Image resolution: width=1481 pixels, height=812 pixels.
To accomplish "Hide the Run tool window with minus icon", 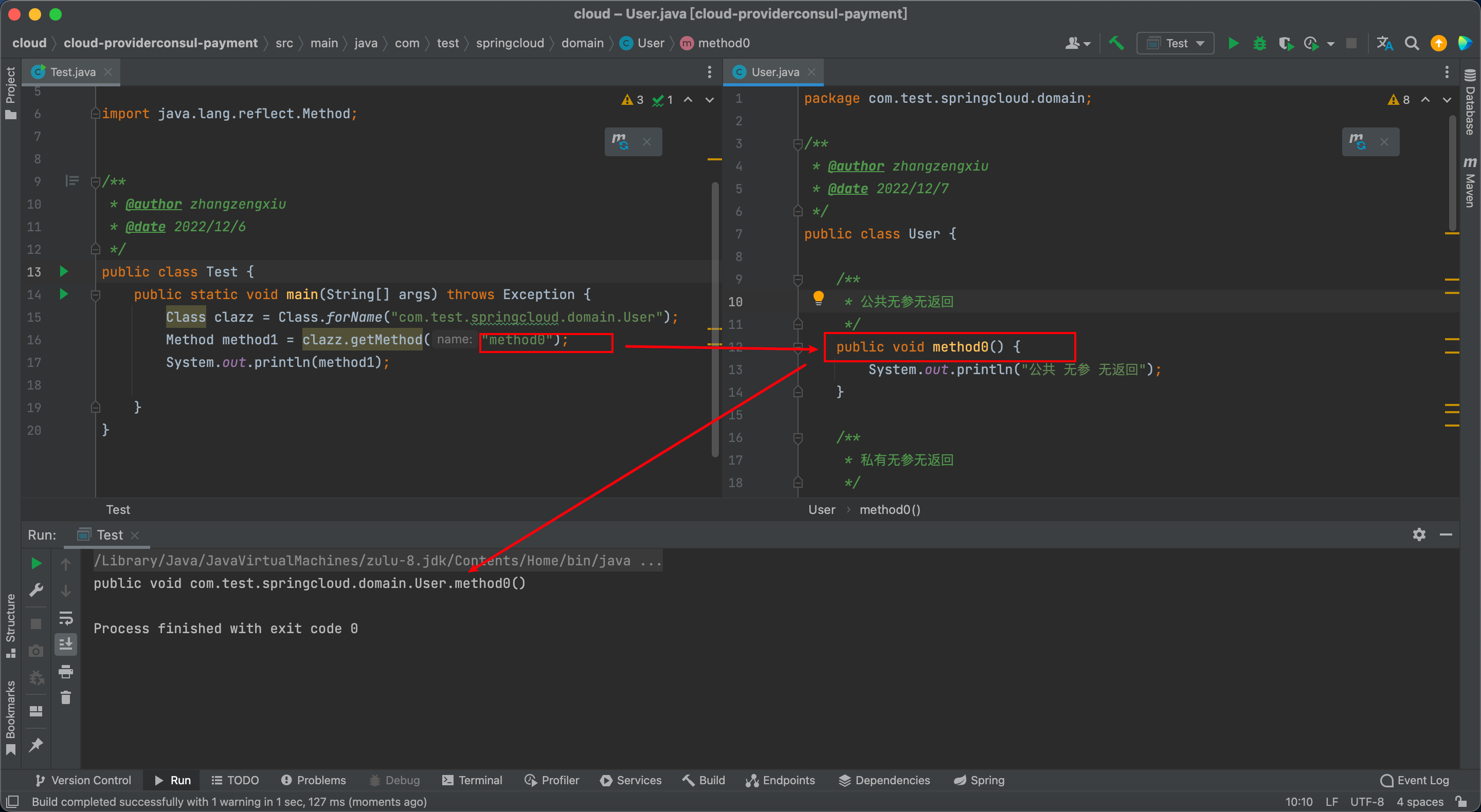I will tap(1446, 534).
